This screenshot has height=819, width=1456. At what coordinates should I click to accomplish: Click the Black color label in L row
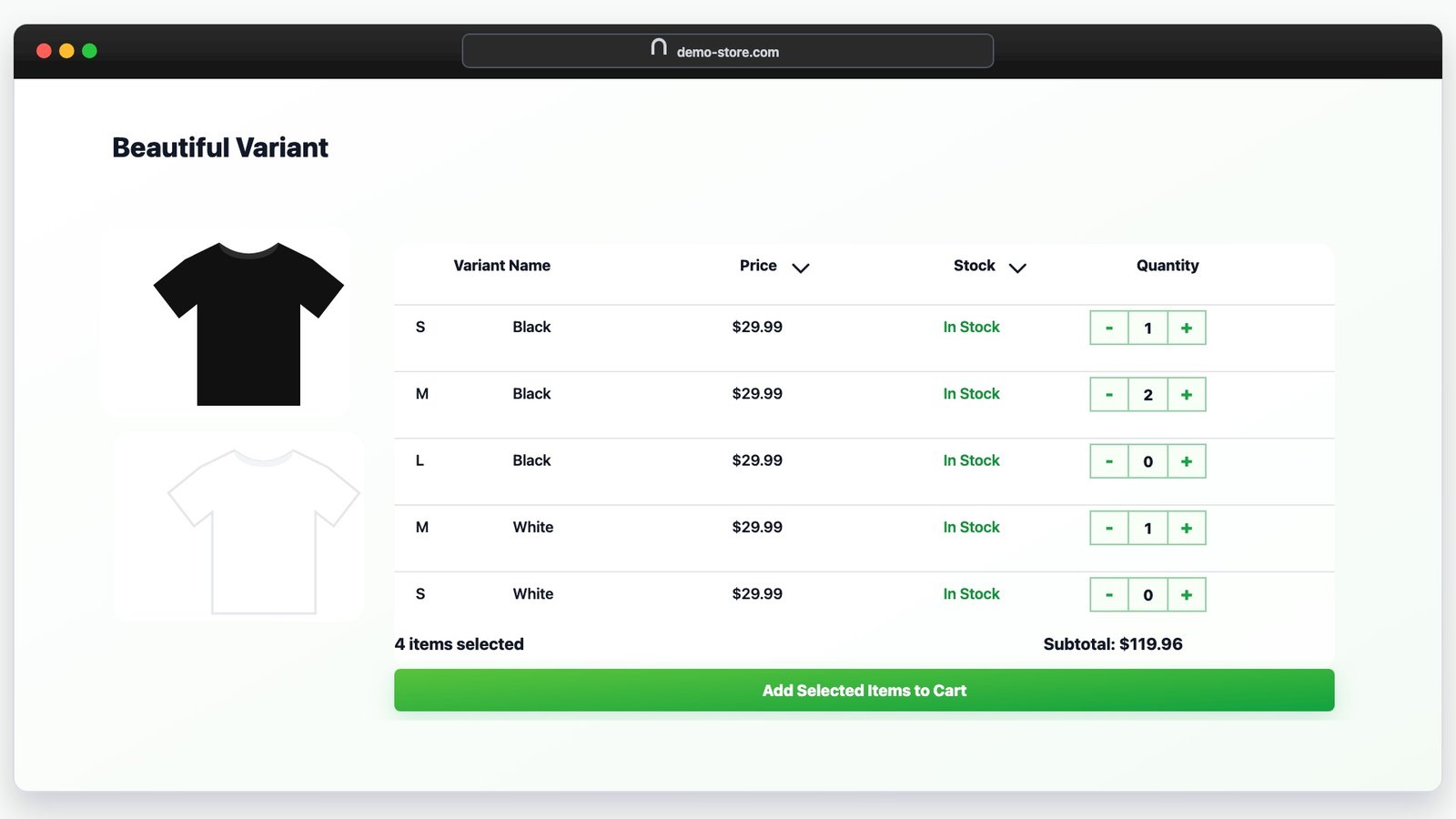coord(531,460)
